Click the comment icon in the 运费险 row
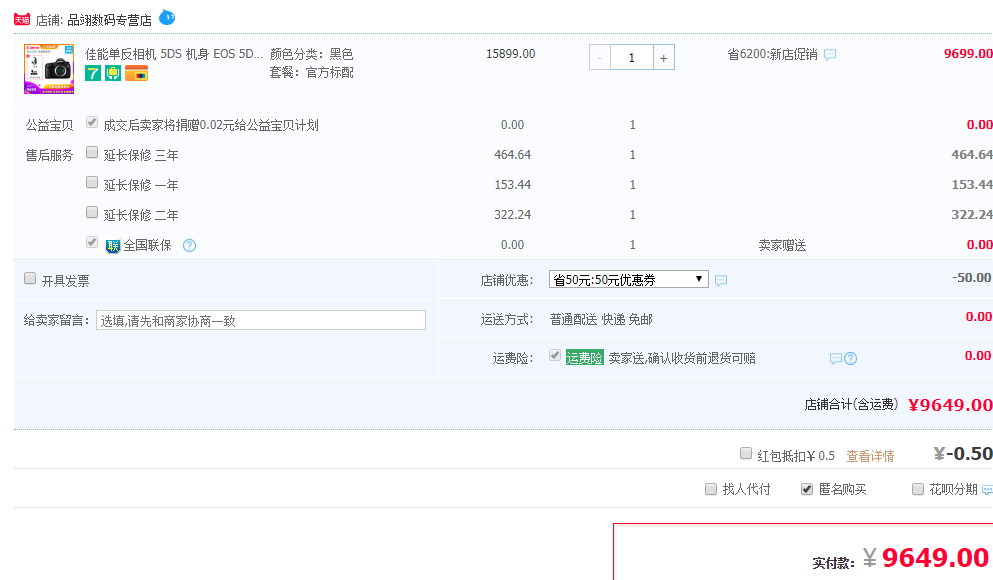993x580 pixels. pos(836,359)
